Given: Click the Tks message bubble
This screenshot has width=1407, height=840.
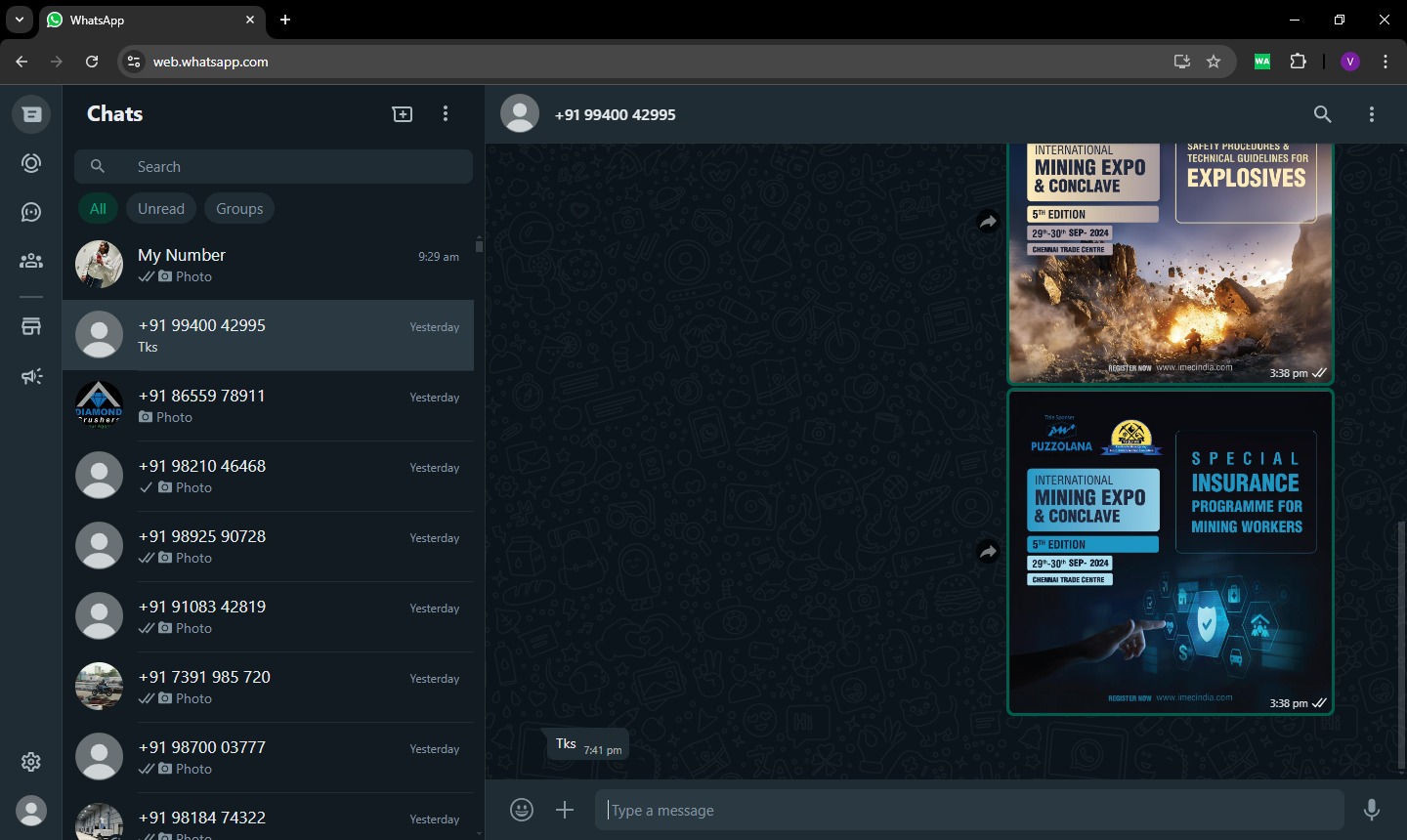Looking at the screenshot, I should [588, 744].
